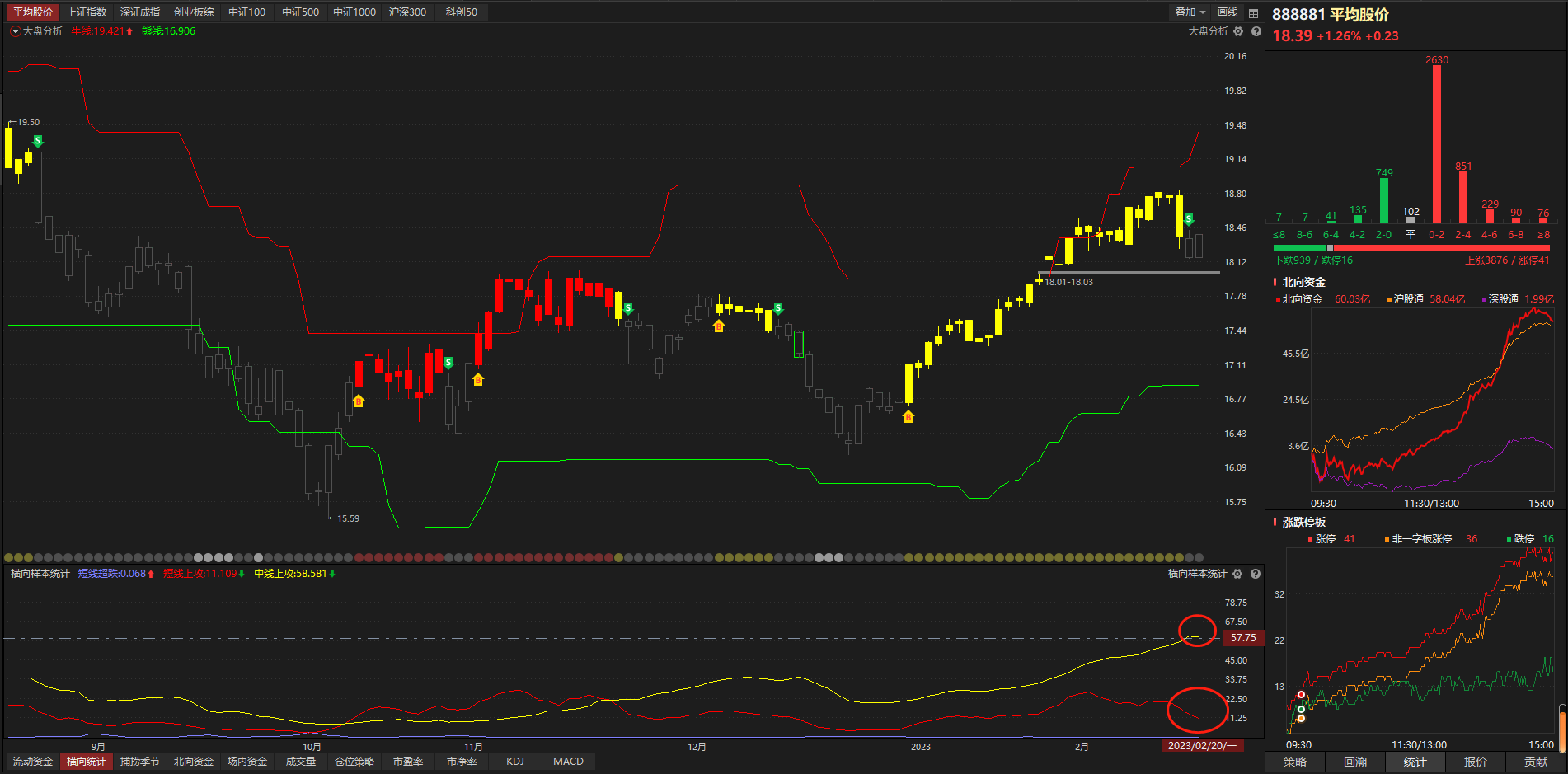Click the 下跌939 / 跌停16 label
The image size is (1568, 774).
coord(1313,260)
